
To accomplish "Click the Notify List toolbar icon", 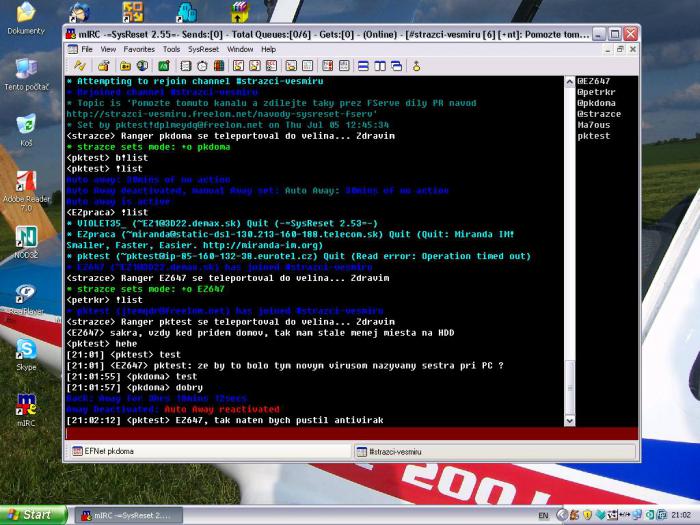I will [328, 66].
